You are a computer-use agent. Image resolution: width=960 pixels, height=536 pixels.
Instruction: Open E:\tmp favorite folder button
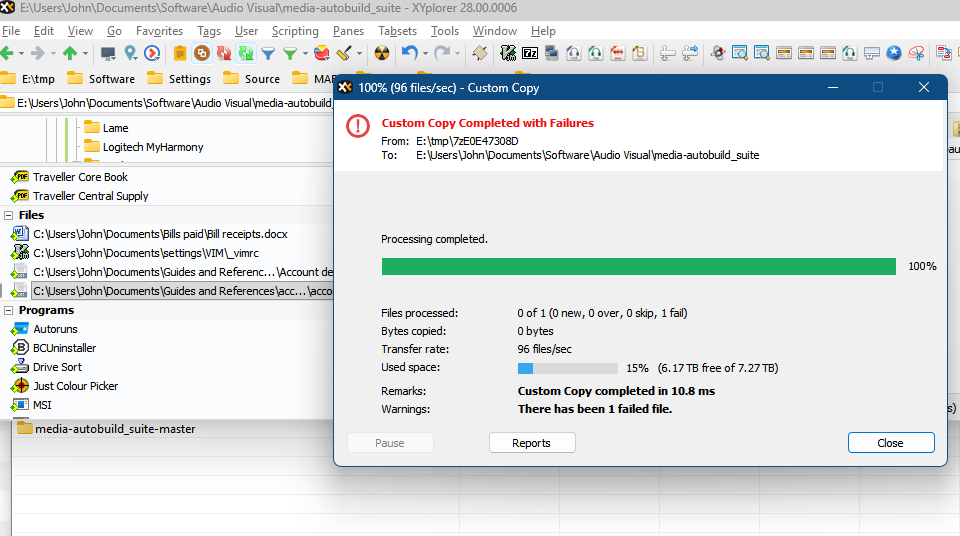click(x=28, y=78)
